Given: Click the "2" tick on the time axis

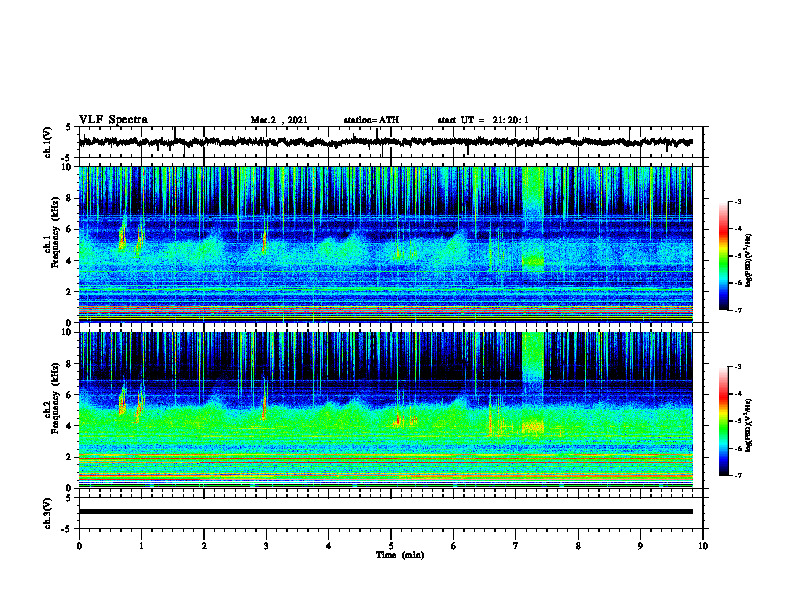Looking at the screenshot, I should point(204,546).
